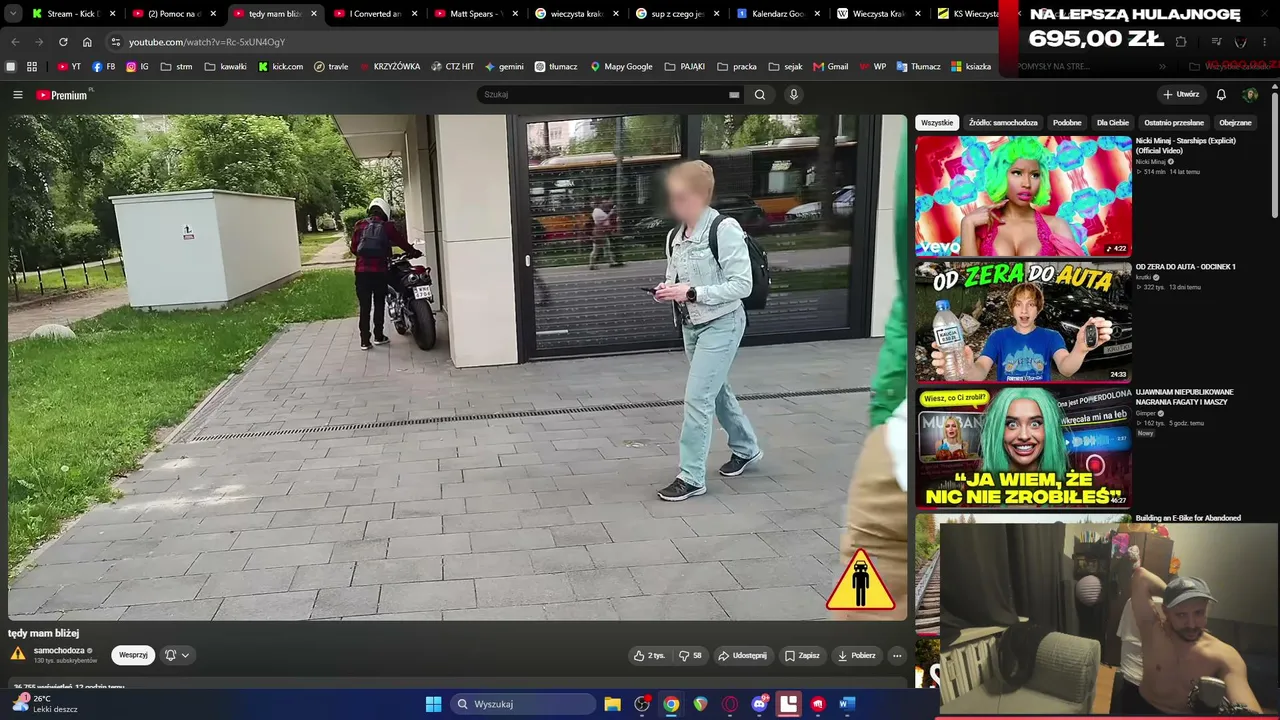Open the sejak bookmarks folder
Screen dimensions: 1280x720
[x=785, y=67]
